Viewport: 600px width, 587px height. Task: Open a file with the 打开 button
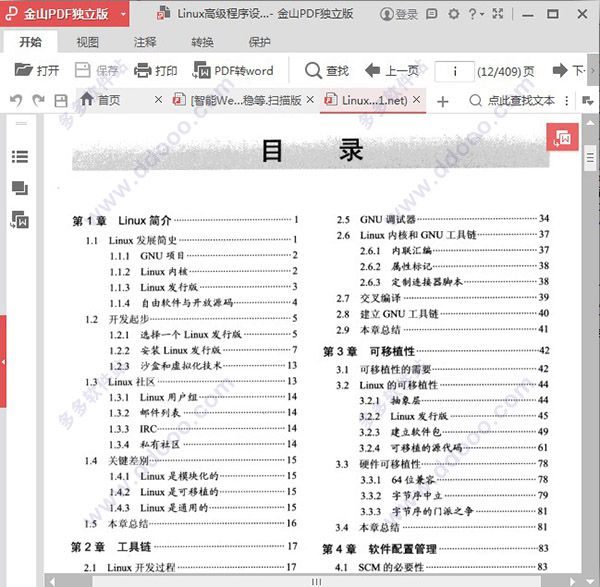[x=37, y=70]
